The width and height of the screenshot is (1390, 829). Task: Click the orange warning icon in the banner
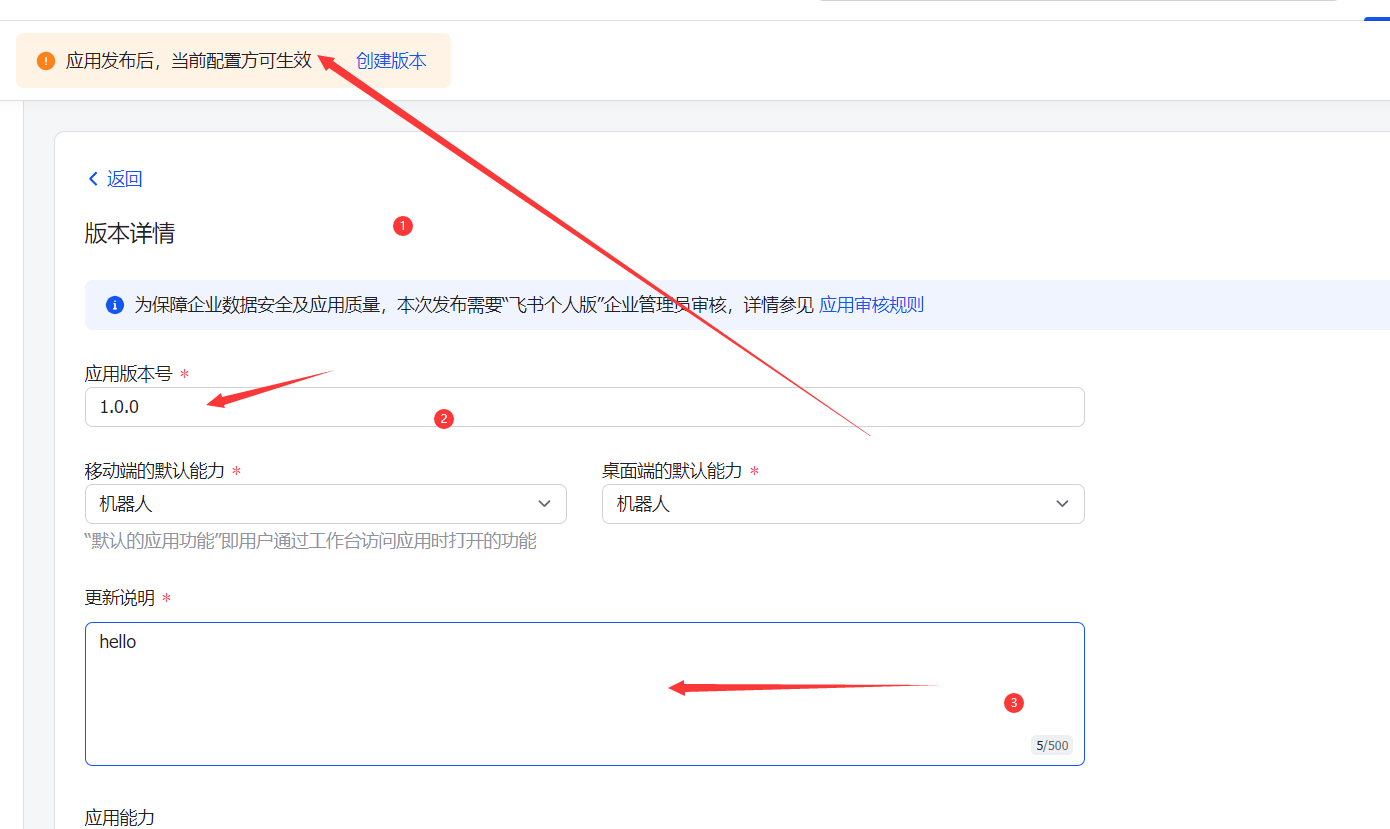[46, 61]
